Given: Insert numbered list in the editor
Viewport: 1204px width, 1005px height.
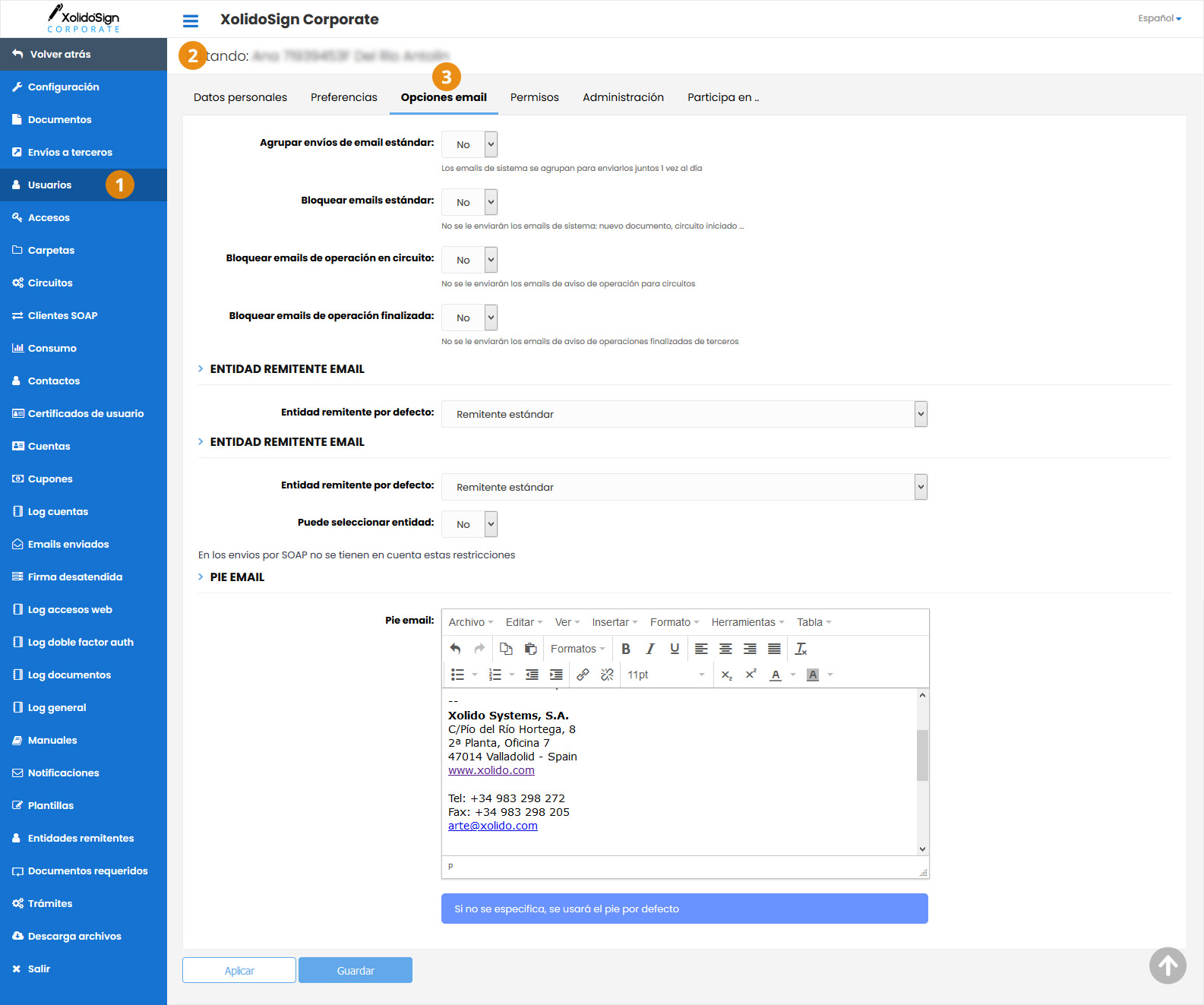Looking at the screenshot, I should click(x=495, y=675).
